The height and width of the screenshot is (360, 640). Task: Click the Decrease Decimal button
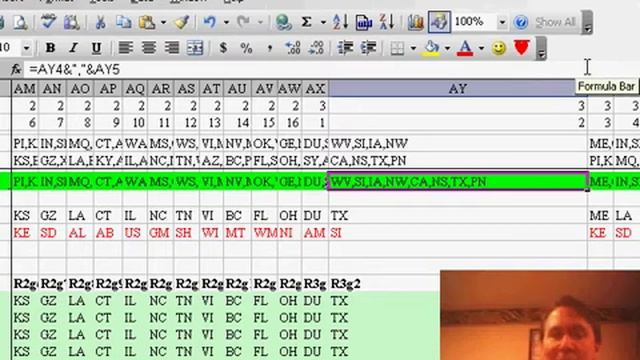316,48
